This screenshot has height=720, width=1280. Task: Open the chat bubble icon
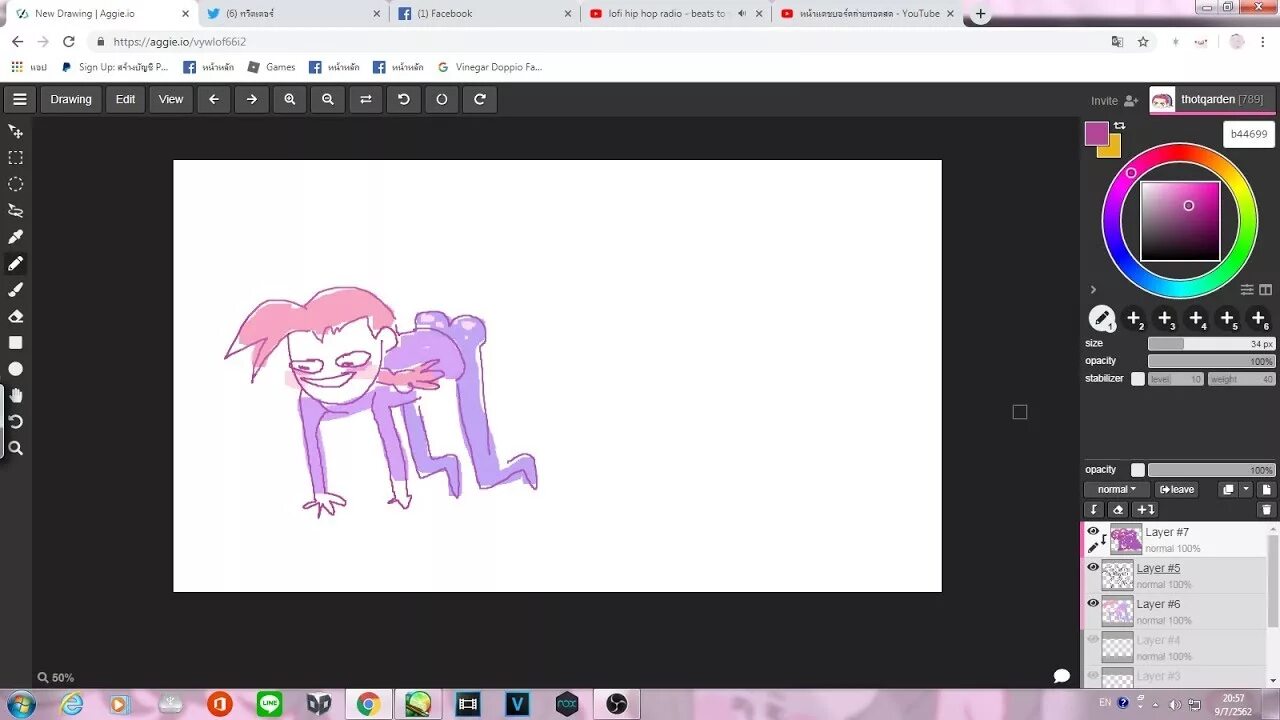[1062, 677]
